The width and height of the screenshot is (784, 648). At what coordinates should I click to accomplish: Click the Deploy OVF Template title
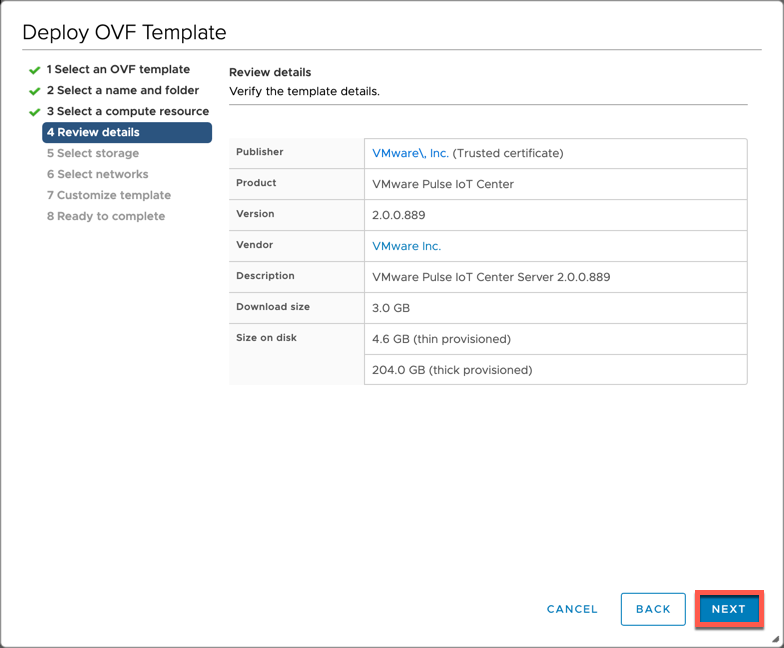pos(124,32)
